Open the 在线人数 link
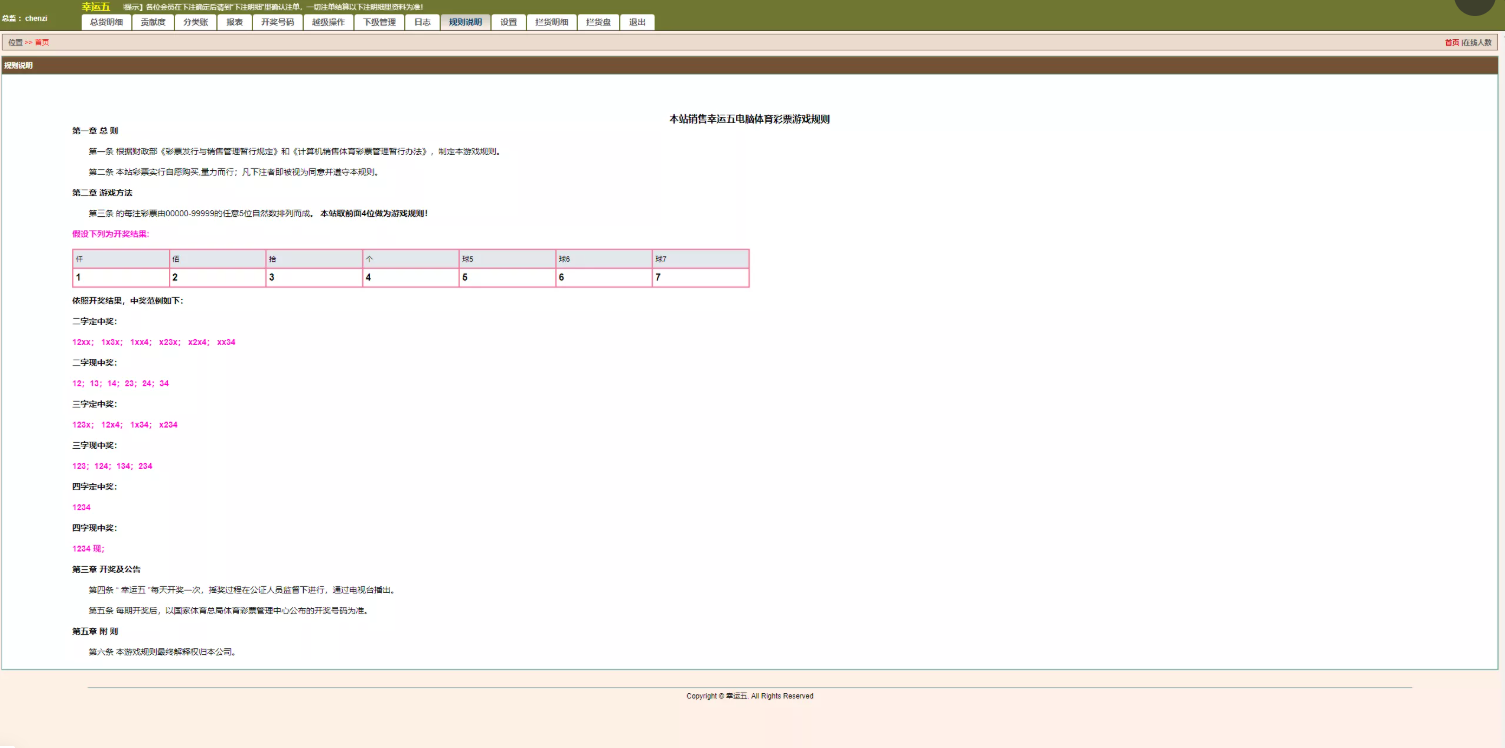The width and height of the screenshot is (1505, 748). click(x=1477, y=43)
